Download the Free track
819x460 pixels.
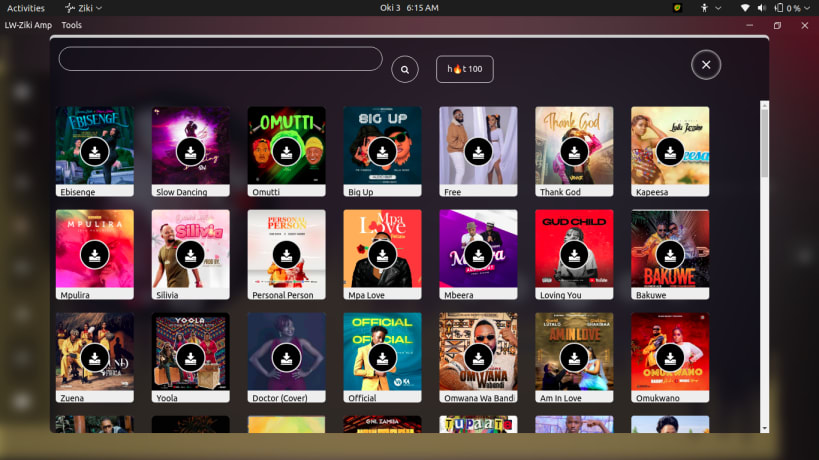click(x=478, y=152)
